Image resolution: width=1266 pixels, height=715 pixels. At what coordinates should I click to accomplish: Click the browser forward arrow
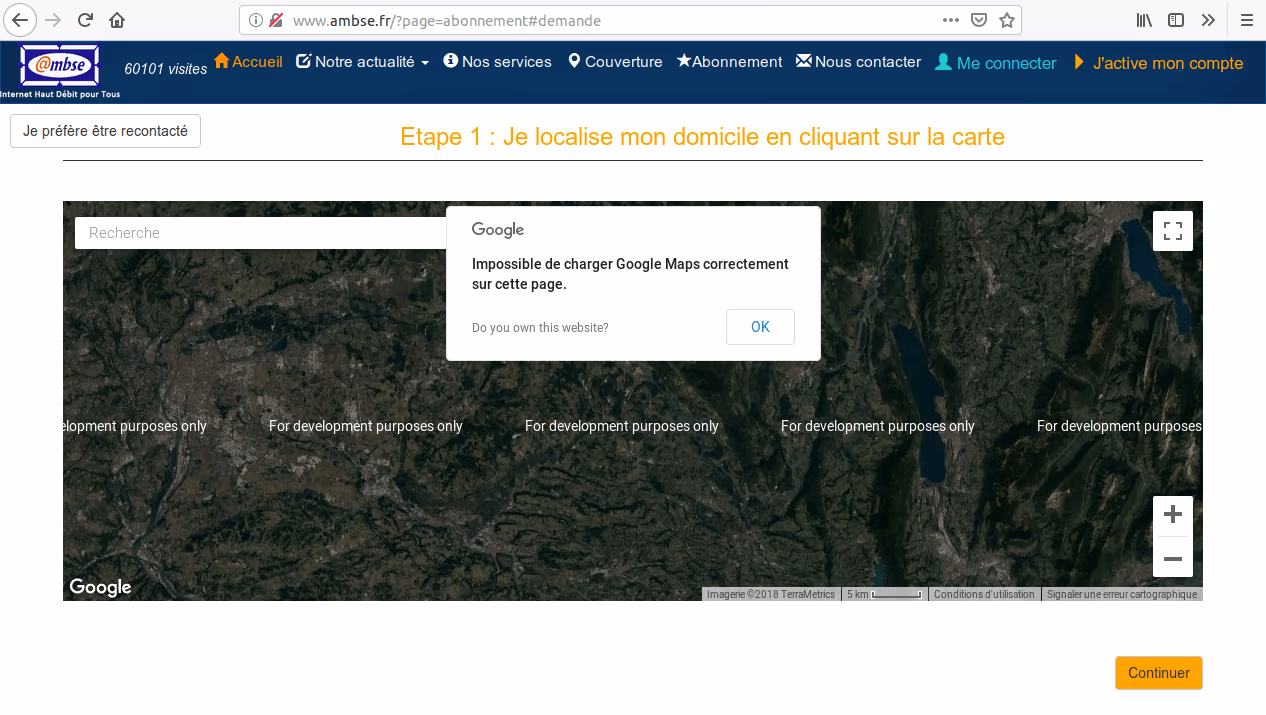pyautogui.click(x=54, y=20)
